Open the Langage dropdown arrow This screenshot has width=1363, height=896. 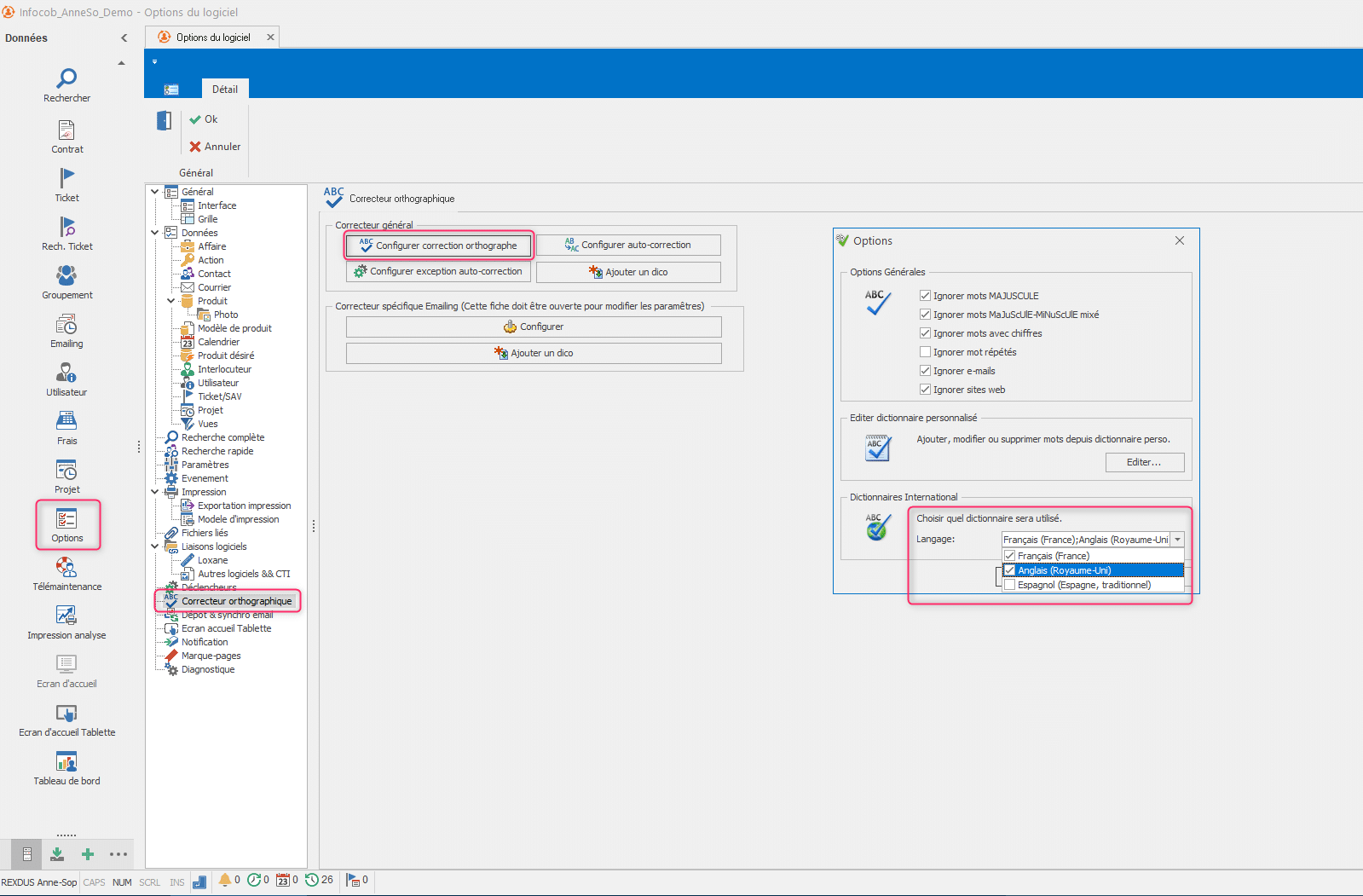(x=1178, y=540)
